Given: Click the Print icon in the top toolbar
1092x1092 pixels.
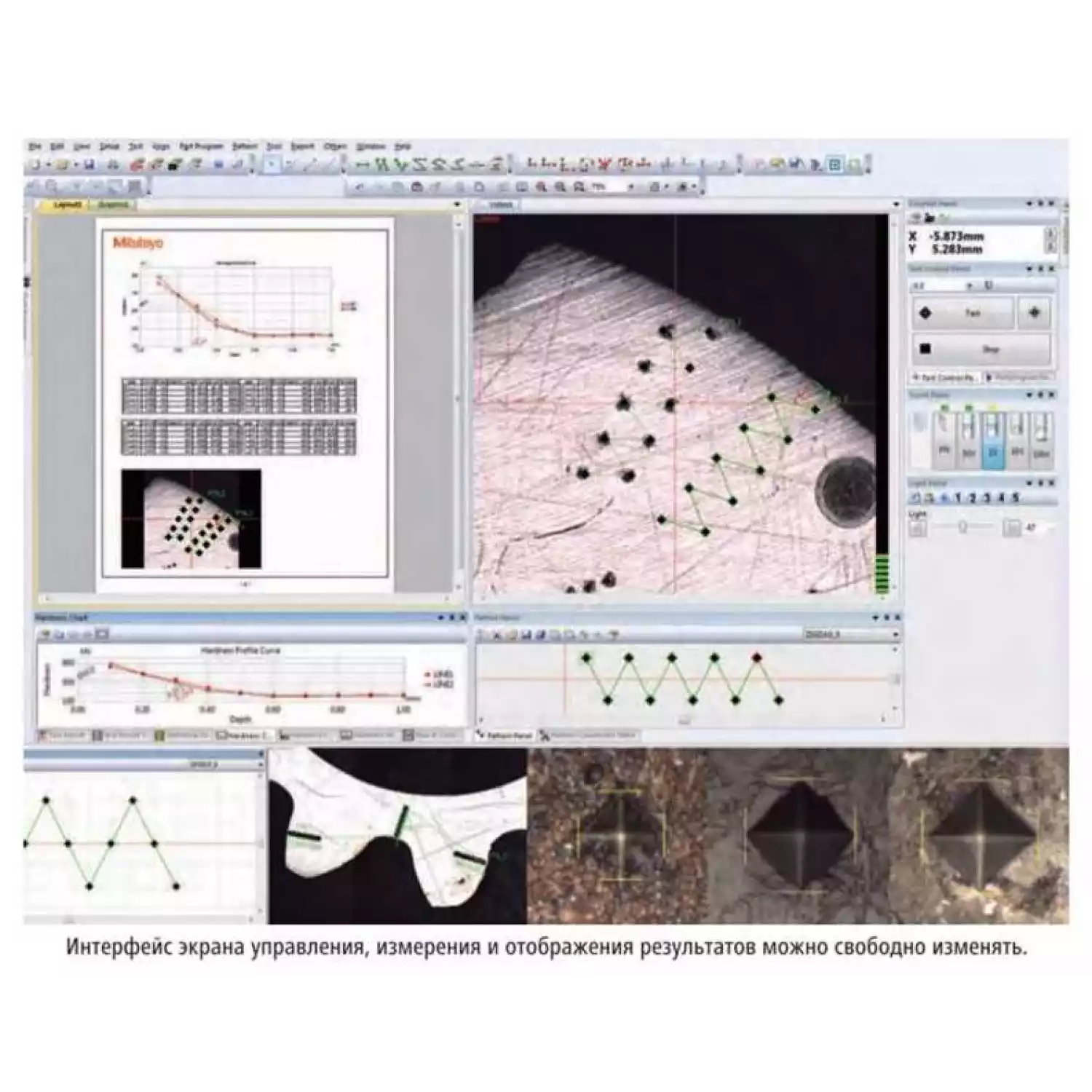Looking at the screenshot, I should [x=113, y=165].
